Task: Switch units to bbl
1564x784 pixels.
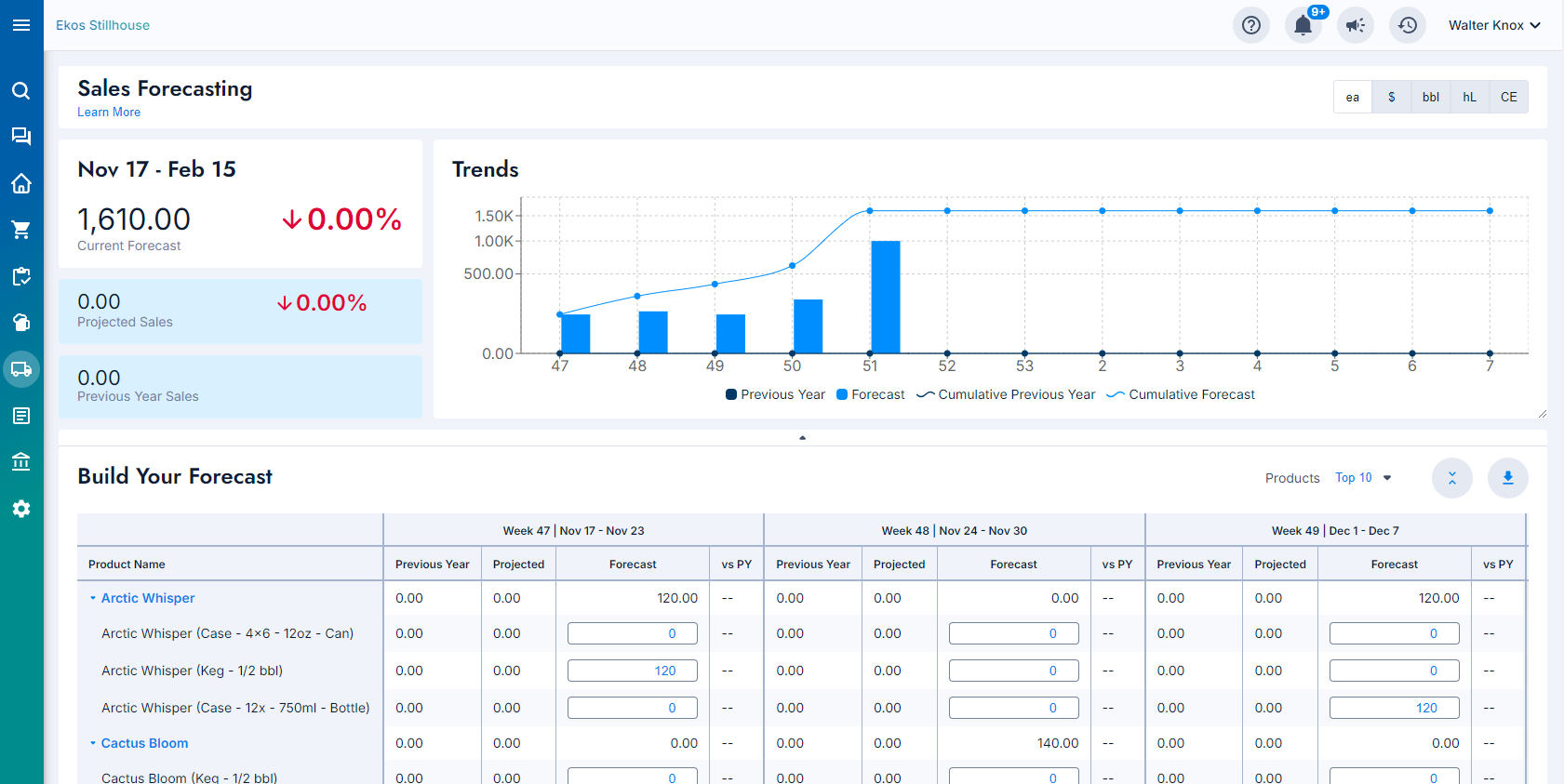Action: [1431, 97]
